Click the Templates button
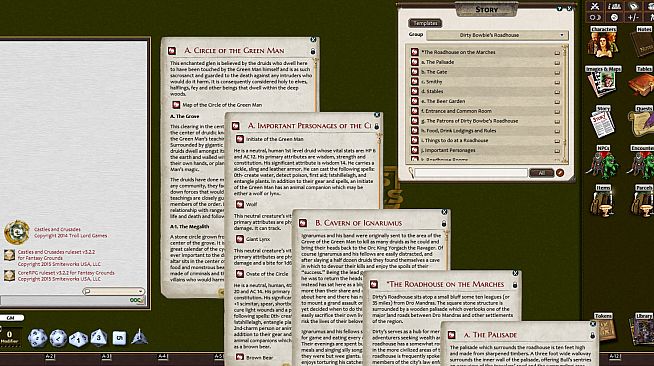 tap(425, 23)
